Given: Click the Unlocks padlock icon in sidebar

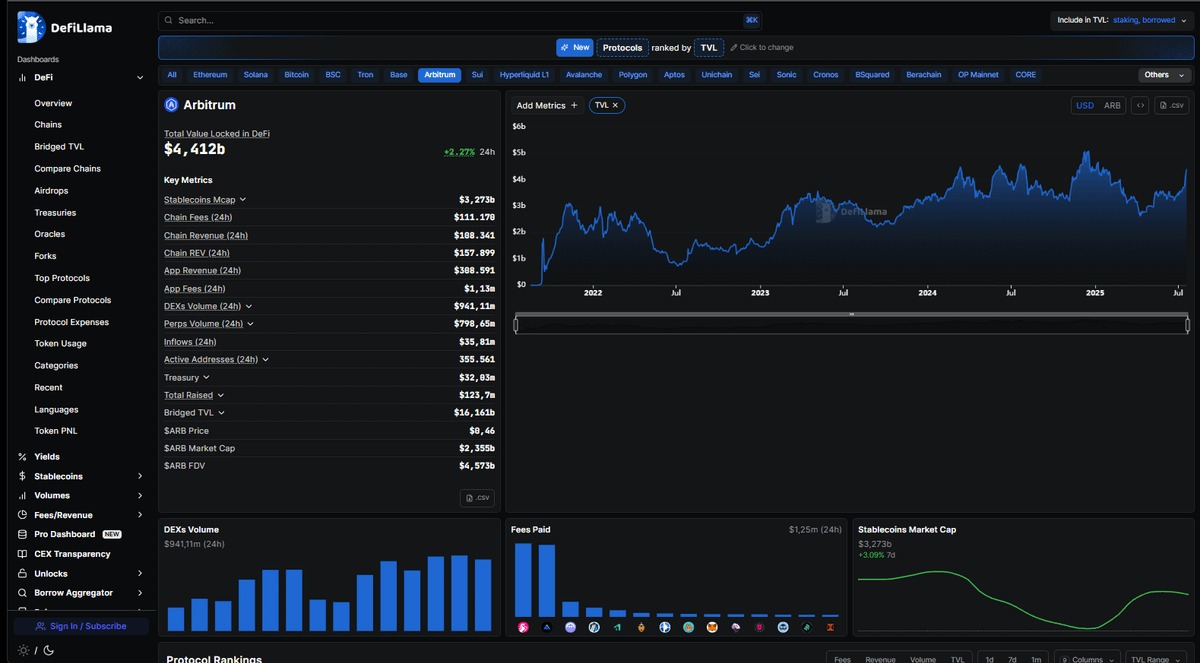Looking at the screenshot, I should 23,574.
